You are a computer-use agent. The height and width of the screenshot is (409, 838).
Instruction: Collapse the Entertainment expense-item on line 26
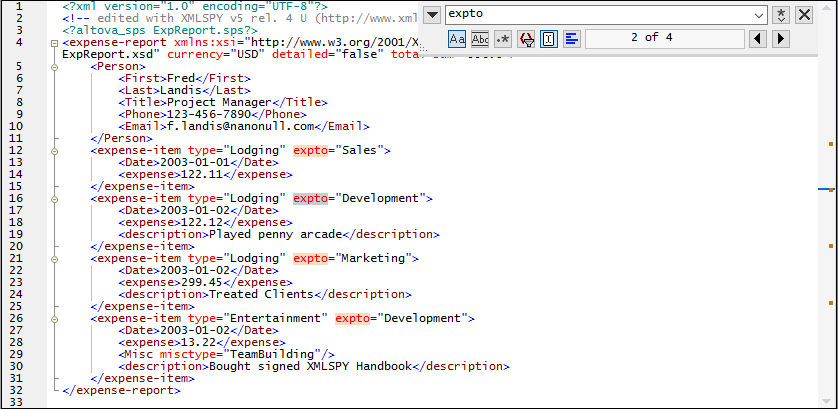click(54, 319)
